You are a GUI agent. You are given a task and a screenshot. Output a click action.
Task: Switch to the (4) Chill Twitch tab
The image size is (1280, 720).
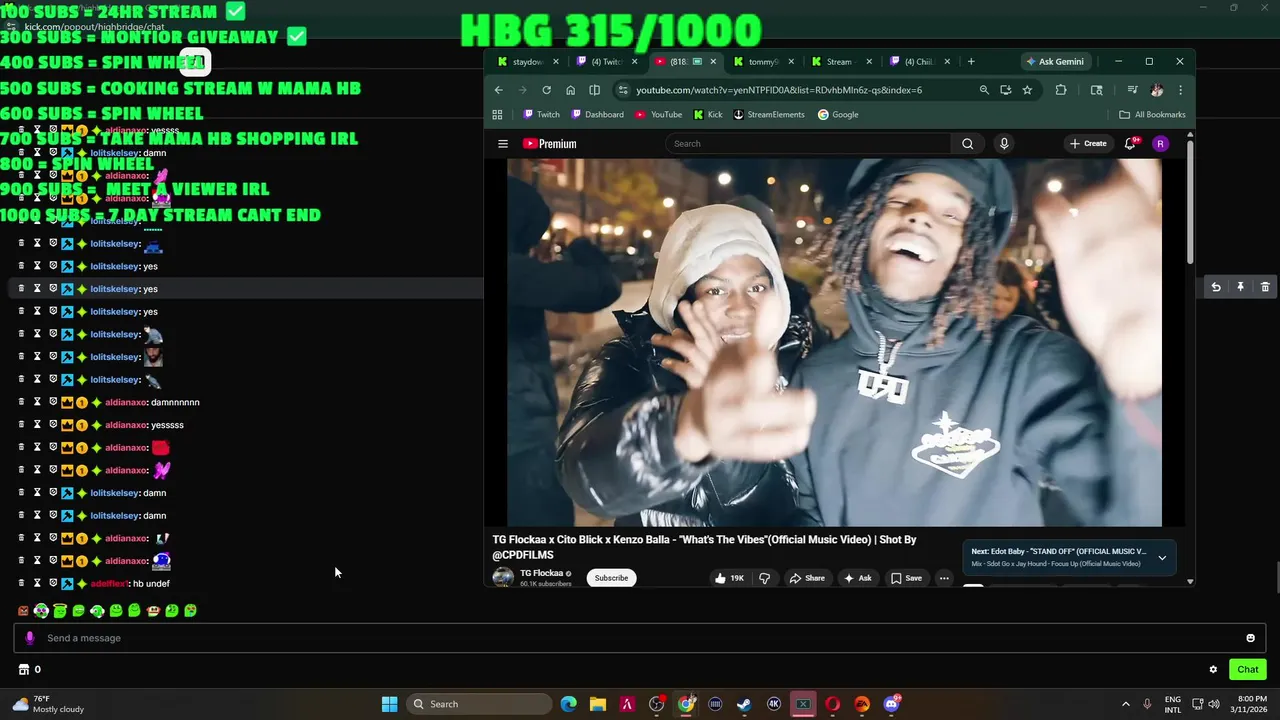919,62
